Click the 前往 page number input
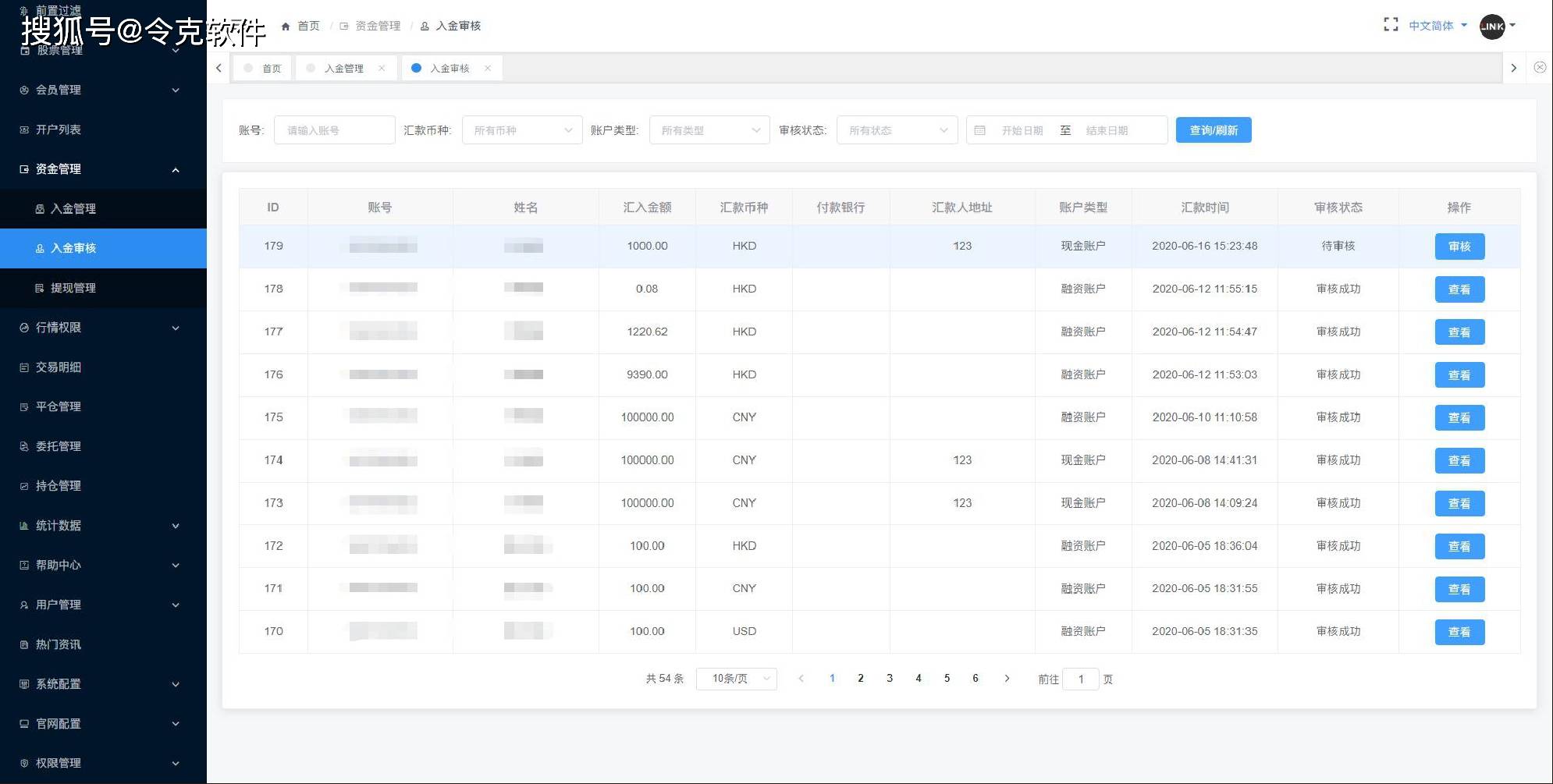 tap(1081, 679)
